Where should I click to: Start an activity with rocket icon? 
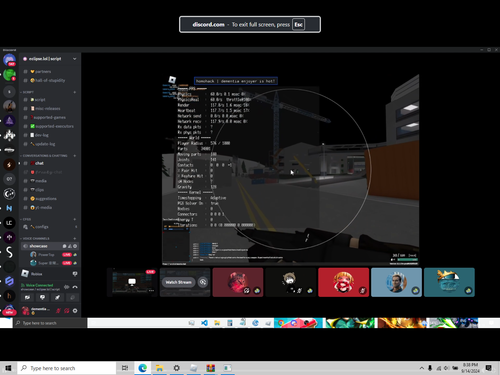coord(57,297)
